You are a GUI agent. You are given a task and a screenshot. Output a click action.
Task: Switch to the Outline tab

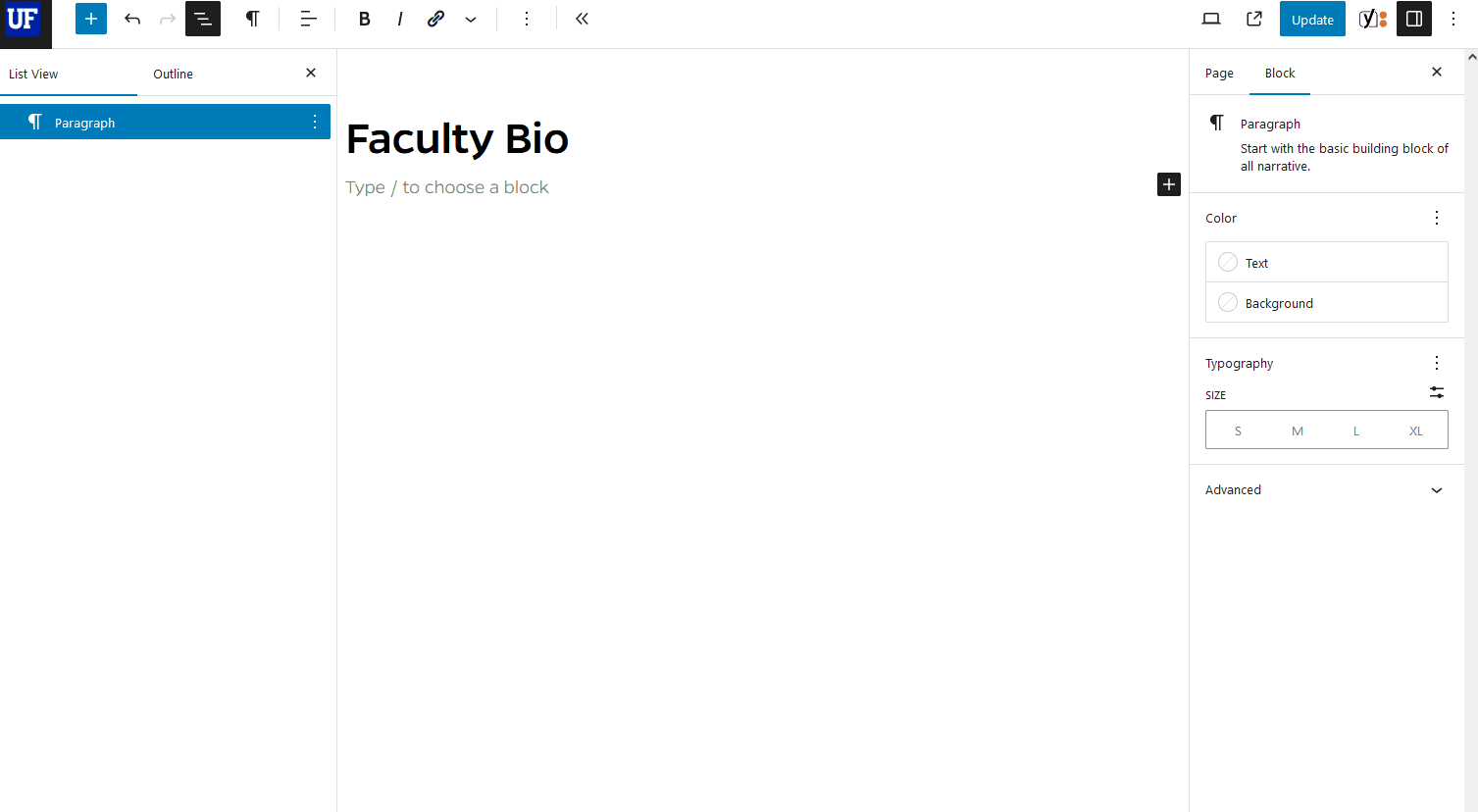[x=173, y=74]
